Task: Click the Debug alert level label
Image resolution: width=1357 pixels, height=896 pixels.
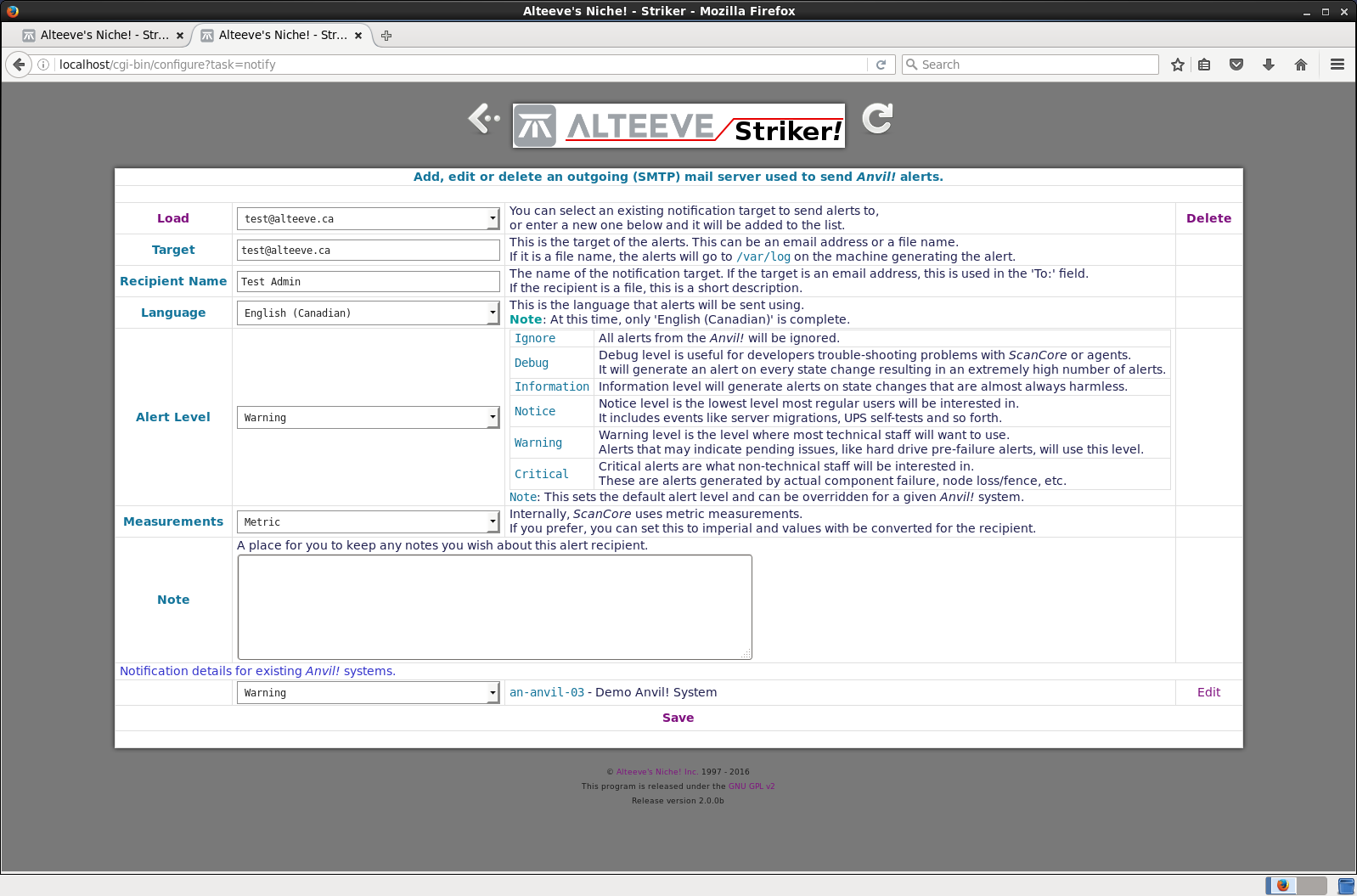Action: [532, 363]
